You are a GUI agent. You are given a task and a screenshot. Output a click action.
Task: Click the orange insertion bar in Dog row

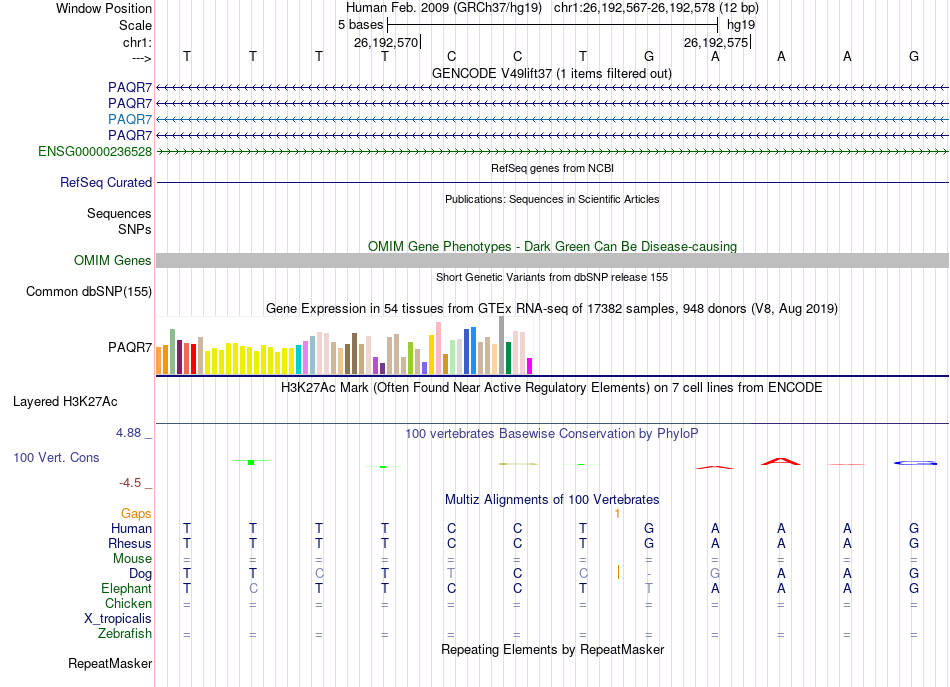pos(618,572)
